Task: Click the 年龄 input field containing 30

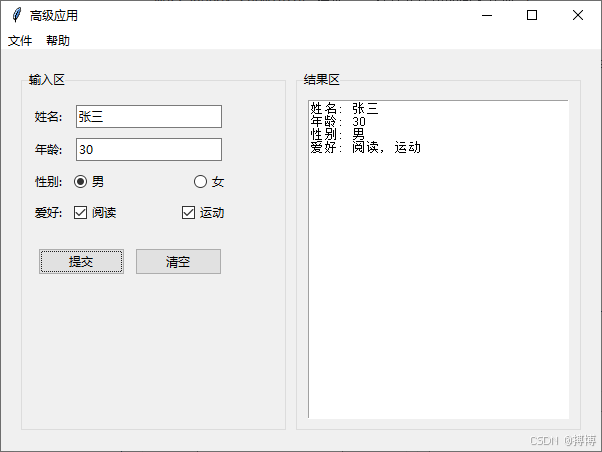Action: click(x=149, y=149)
